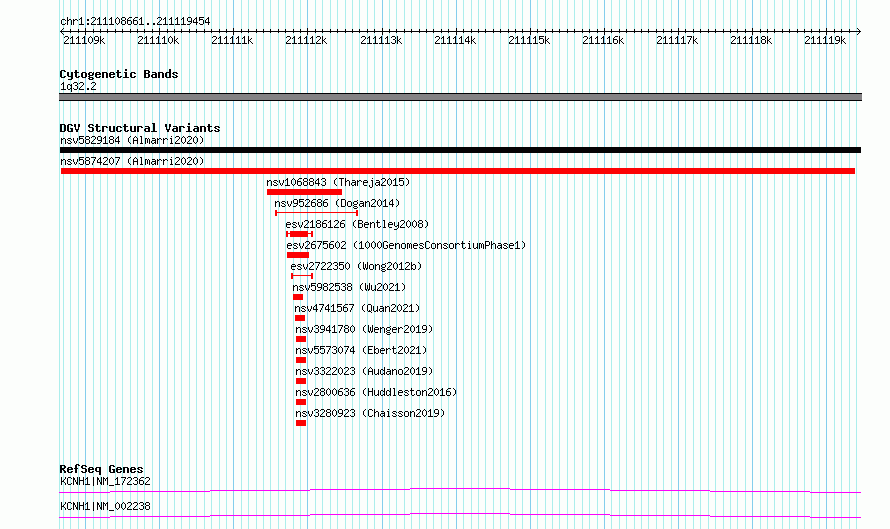Click the 211117k ruler label
890x529 pixels.
click(677, 40)
